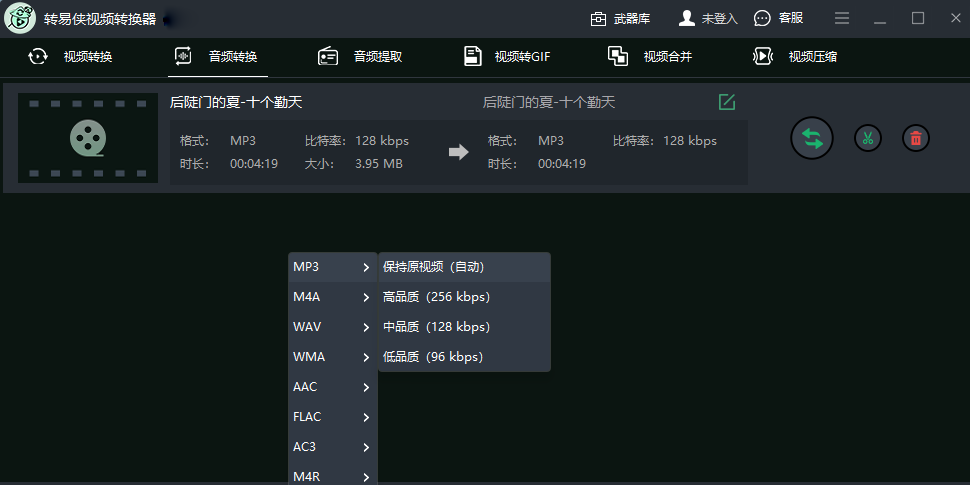Click the scissors trim icon
This screenshot has height=485, width=970.
point(867,138)
